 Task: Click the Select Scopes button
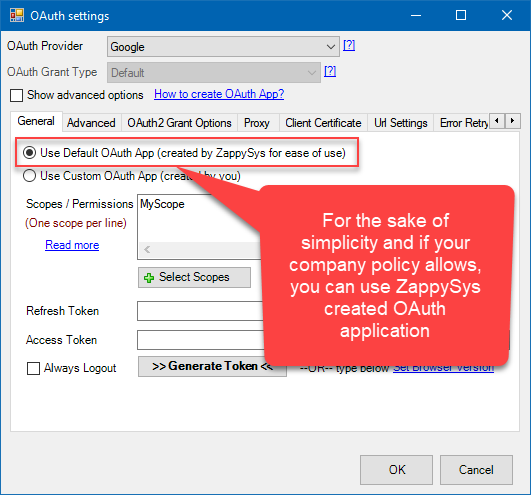point(194,277)
